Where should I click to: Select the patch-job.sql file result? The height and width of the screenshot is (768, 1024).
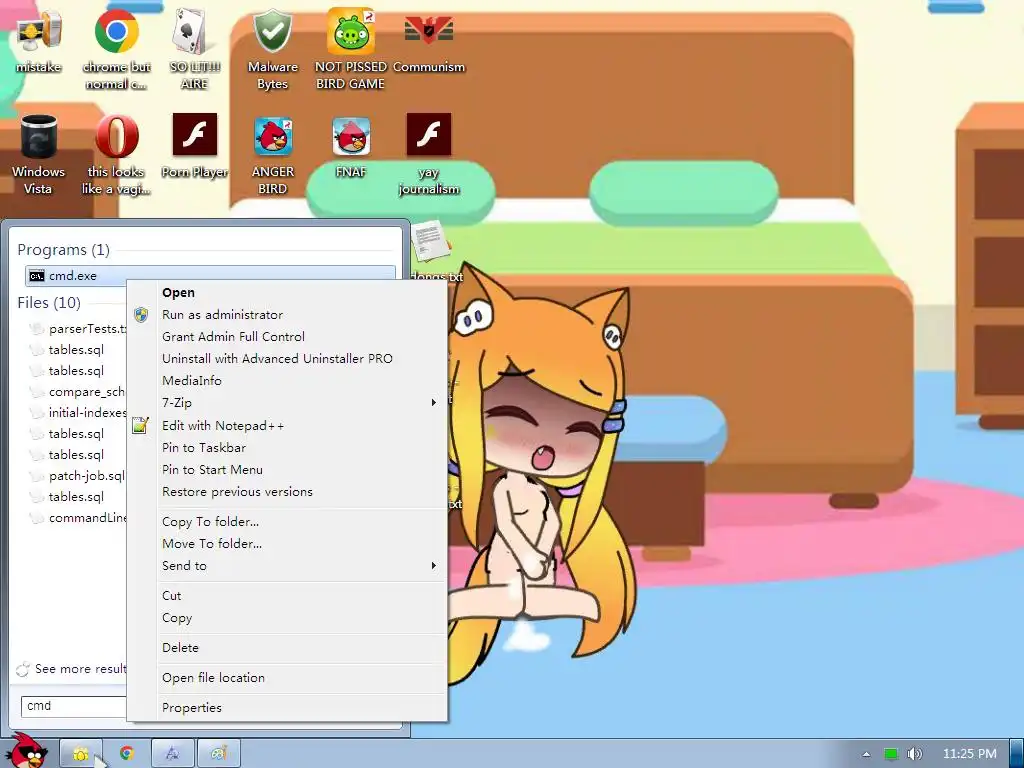(78, 476)
